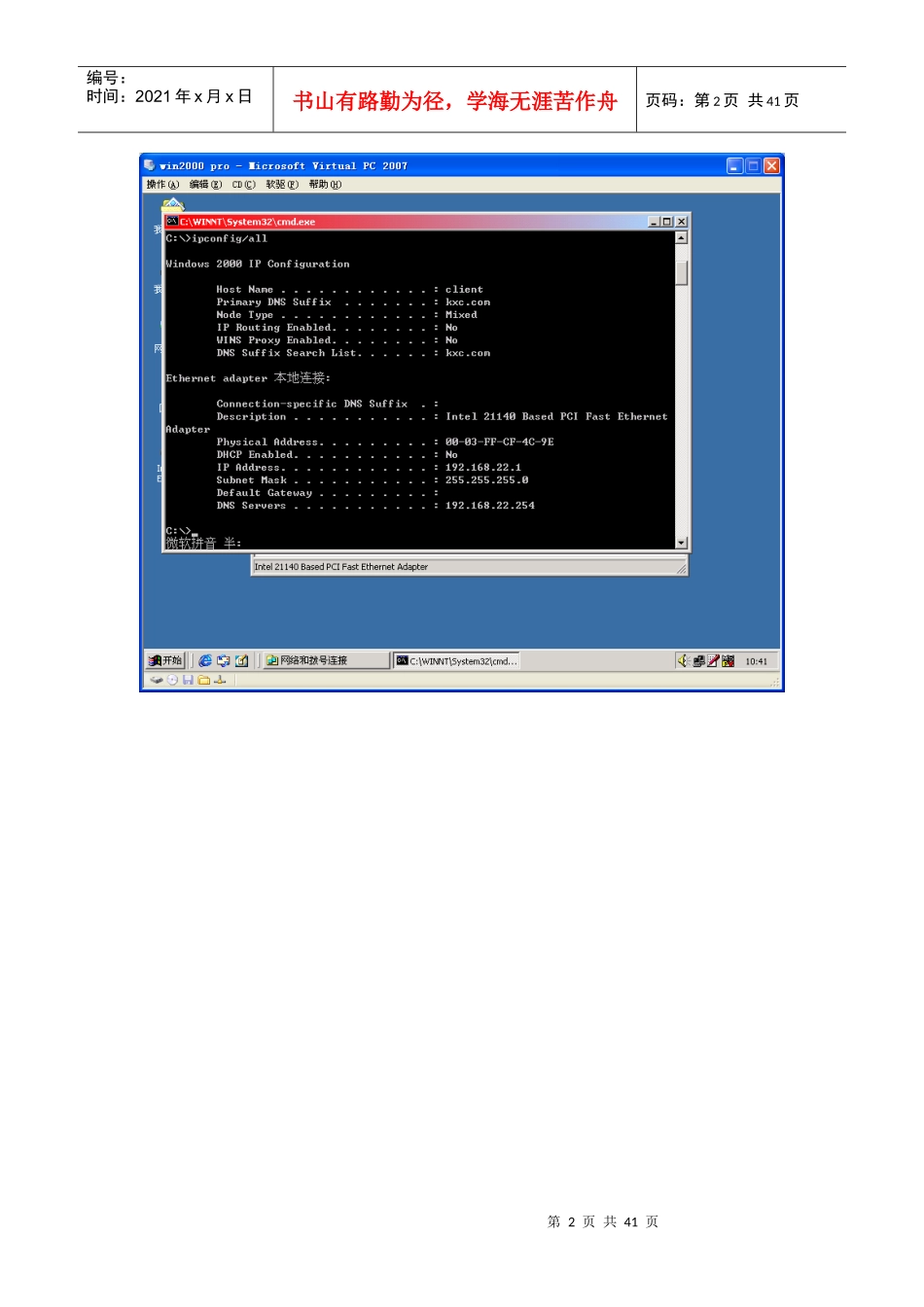Click the DNS server value 192.168.22.254
Viewport: 924px width, 1307px height.
(490, 506)
